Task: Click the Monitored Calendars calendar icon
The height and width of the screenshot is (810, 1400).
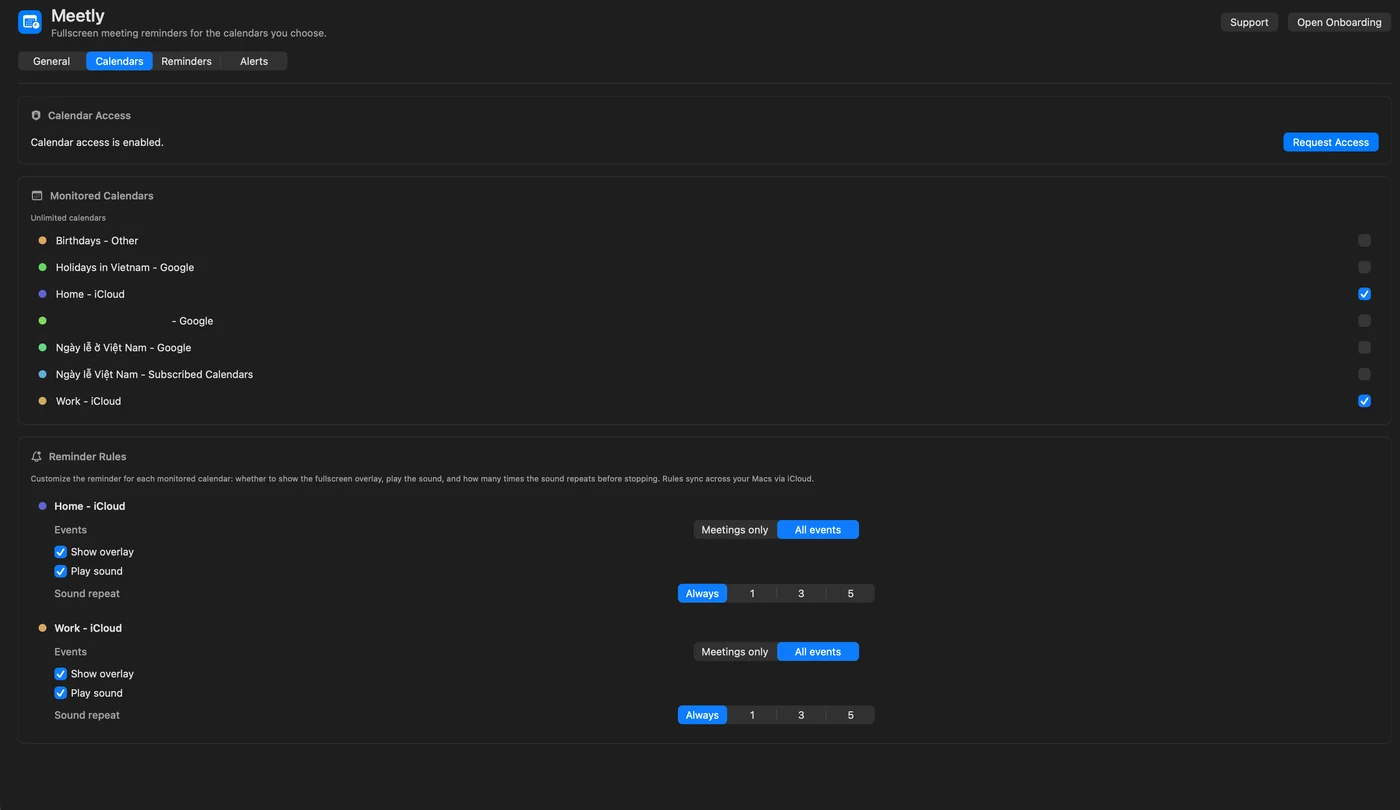Action: coord(37,196)
